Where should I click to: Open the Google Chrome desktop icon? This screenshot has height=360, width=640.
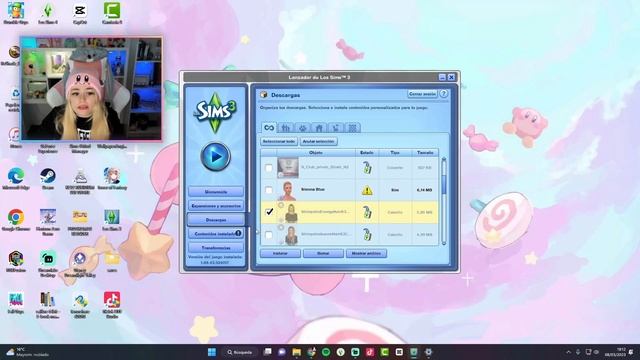(16, 220)
